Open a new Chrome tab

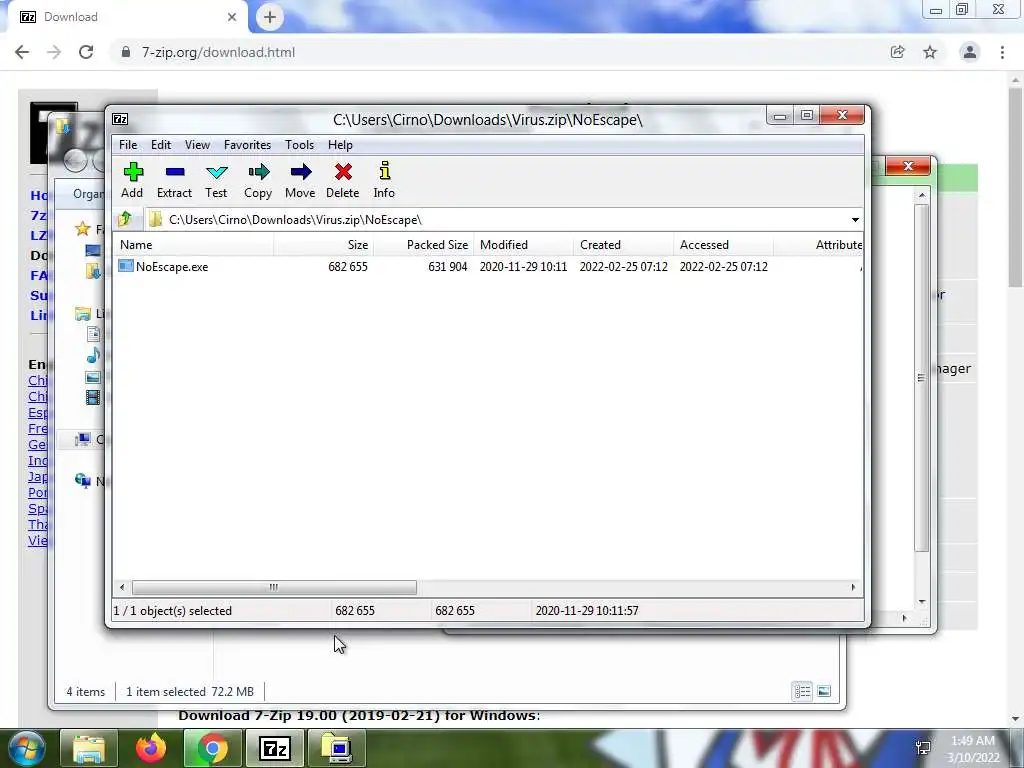[270, 17]
